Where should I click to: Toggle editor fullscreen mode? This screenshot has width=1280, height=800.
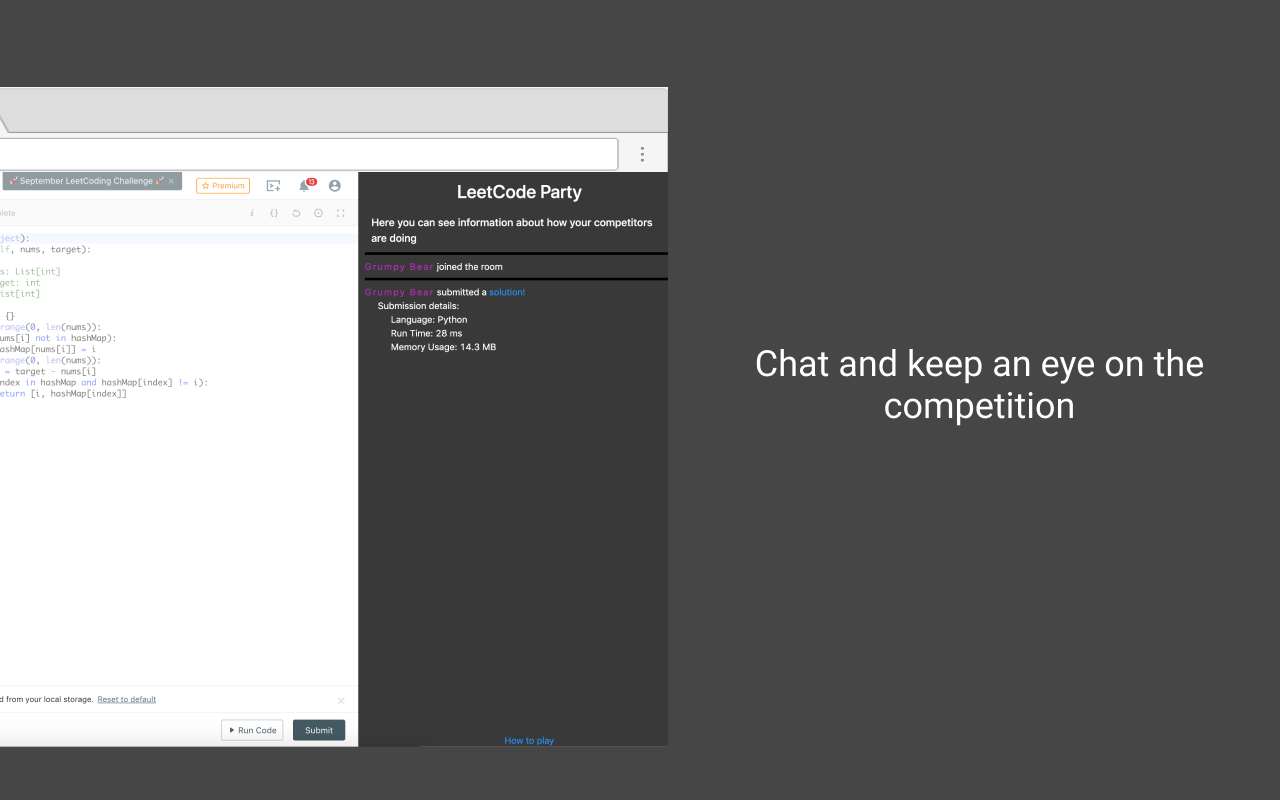coord(340,213)
